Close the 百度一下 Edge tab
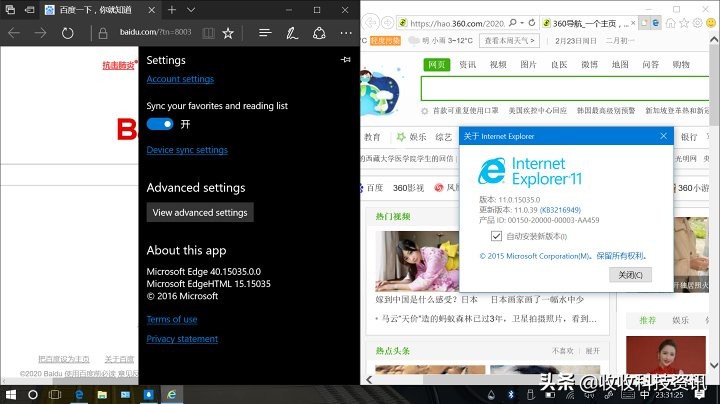720x404 pixels. click(x=152, y=10)
